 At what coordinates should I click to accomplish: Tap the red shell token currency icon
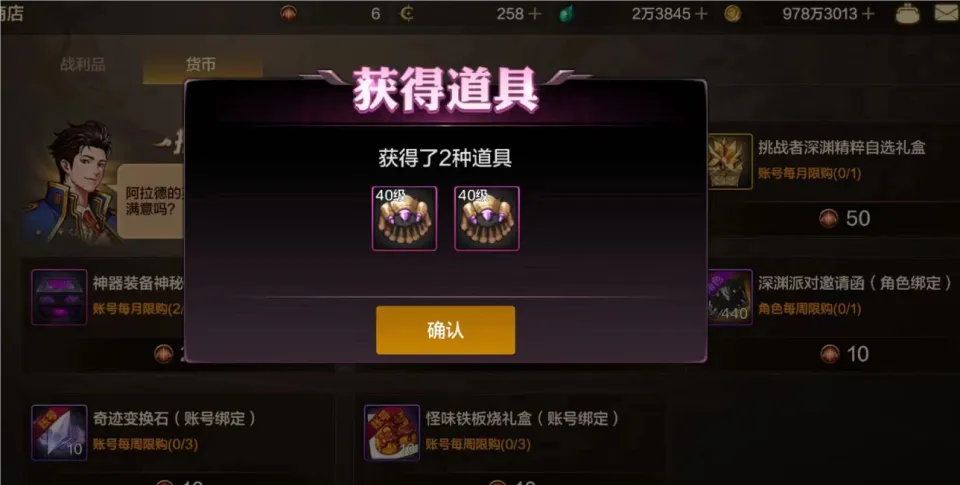tap(288, 13)
